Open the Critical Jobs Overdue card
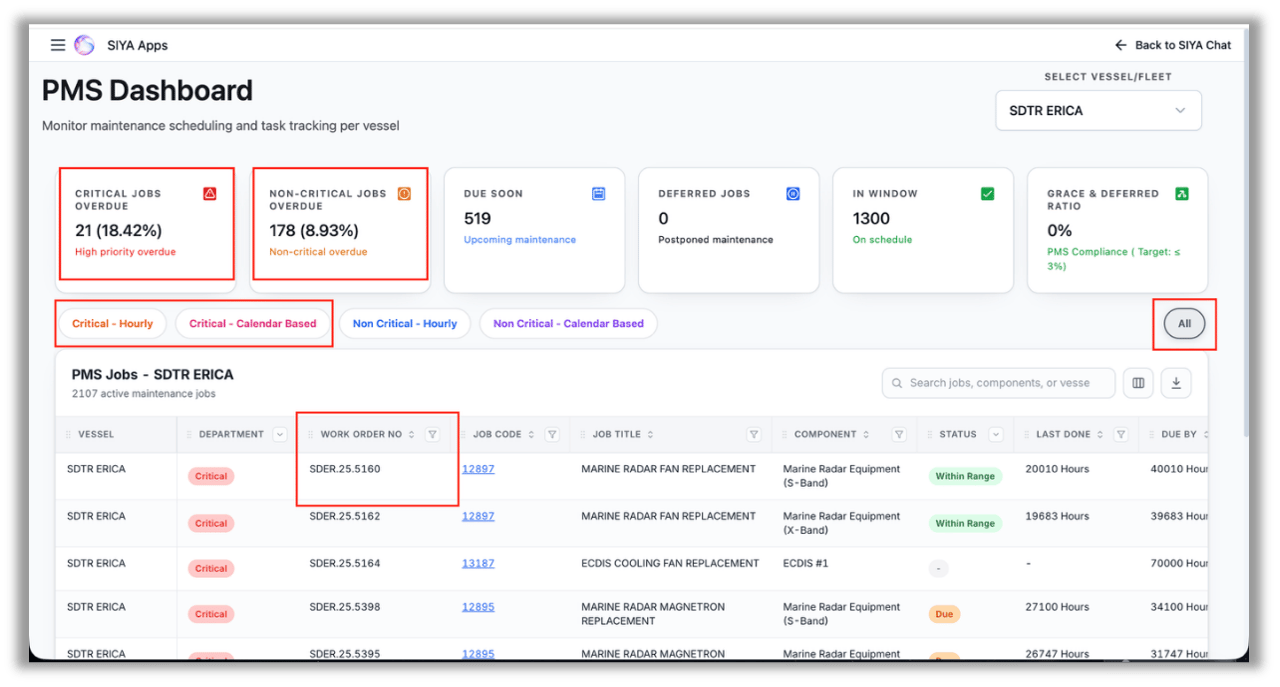The width and height of the screenshot is (1280, 687). coord(146,229)
